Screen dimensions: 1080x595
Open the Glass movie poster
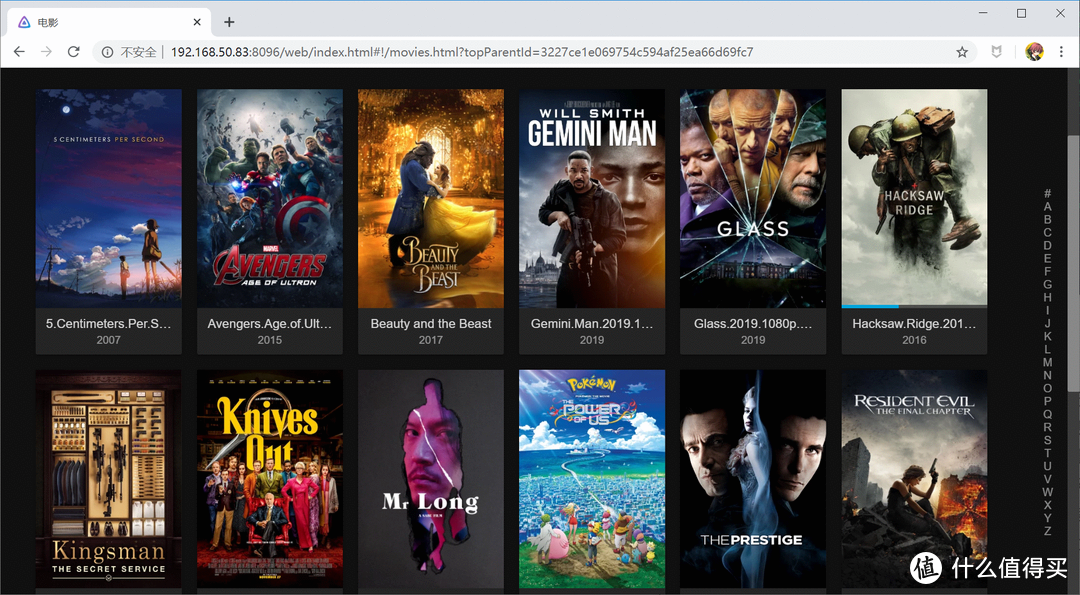(x=753, y=198)
